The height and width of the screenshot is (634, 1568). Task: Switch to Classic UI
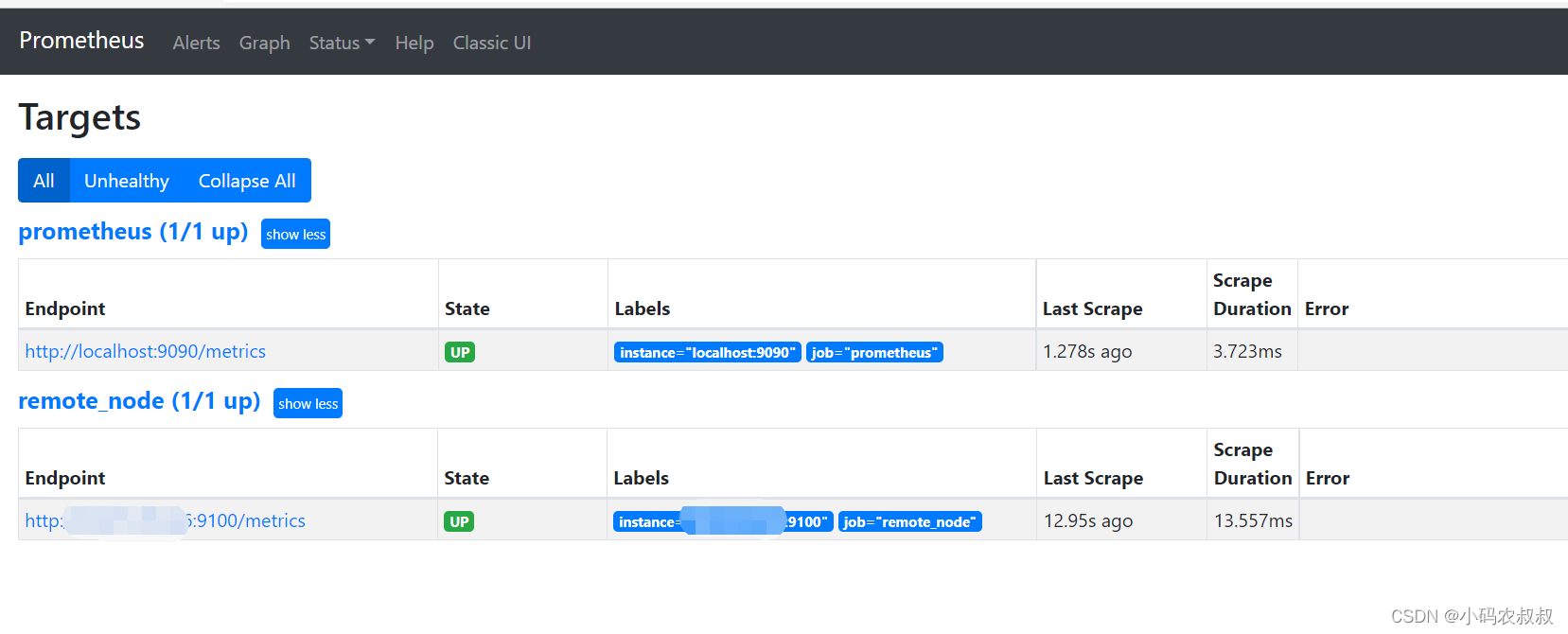(491, 43)
